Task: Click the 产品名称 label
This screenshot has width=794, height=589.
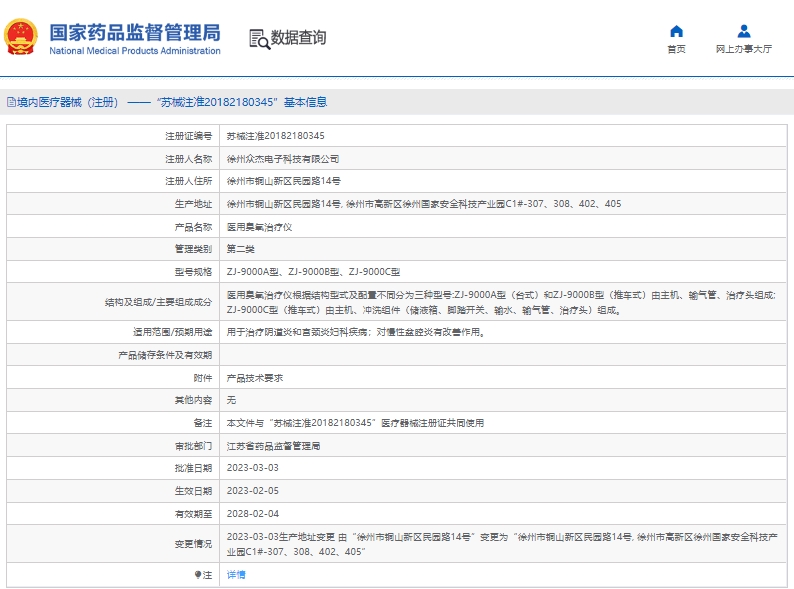Action: tap(193, 227)
